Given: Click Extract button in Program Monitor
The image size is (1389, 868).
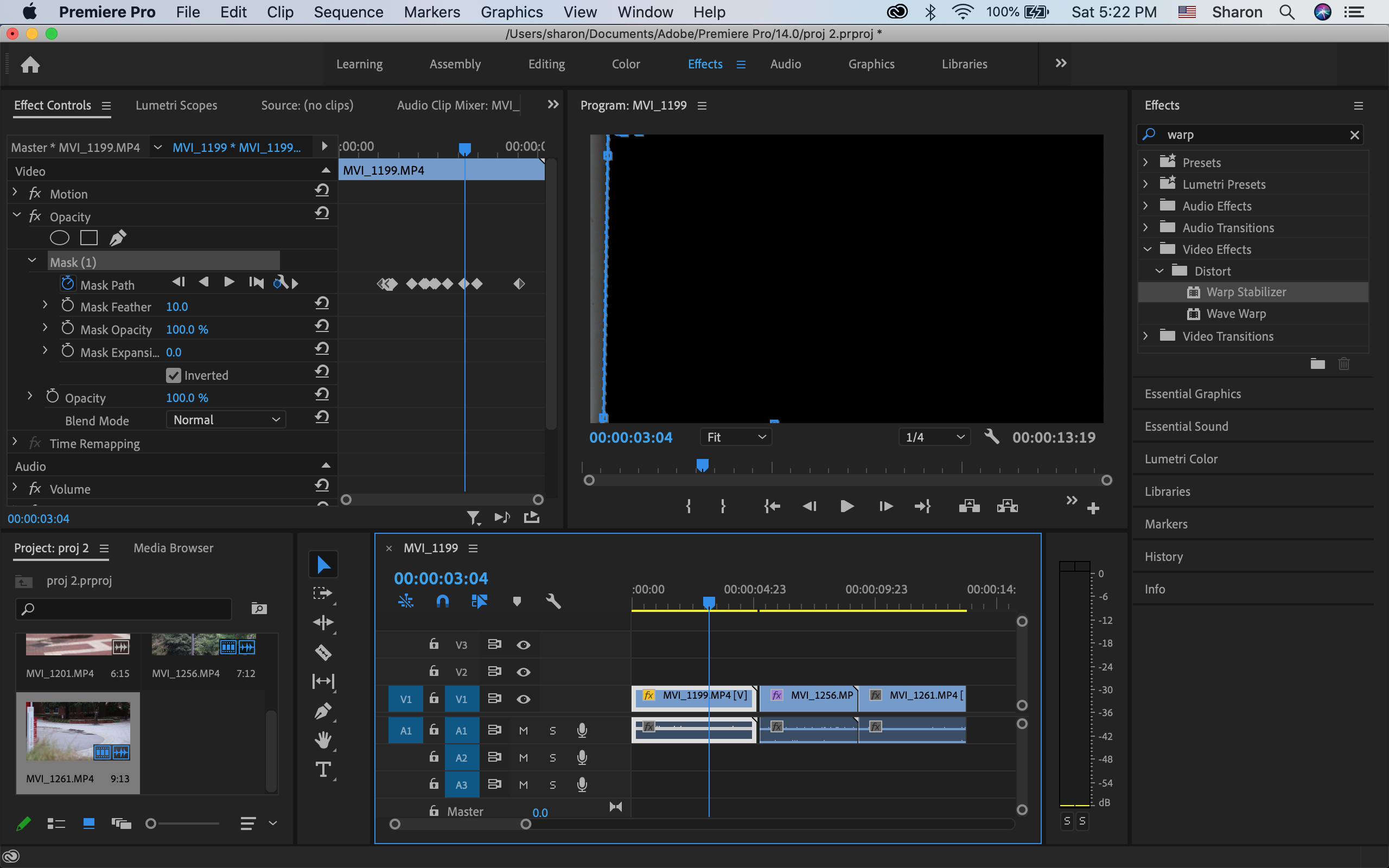Looking at the screenshot, I should [x=1008, y=506].
